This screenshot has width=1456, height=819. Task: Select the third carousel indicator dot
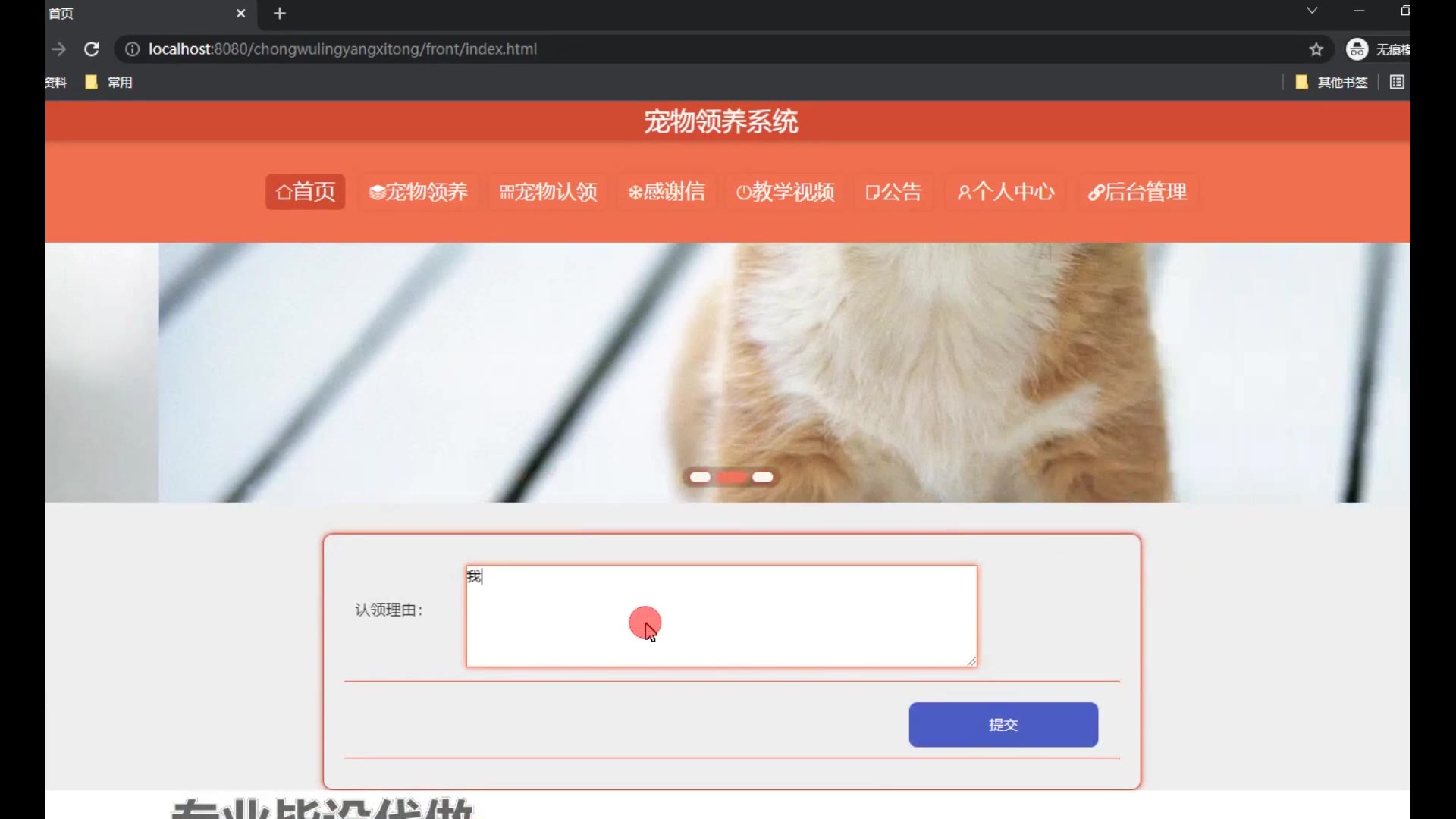point(763,477)
